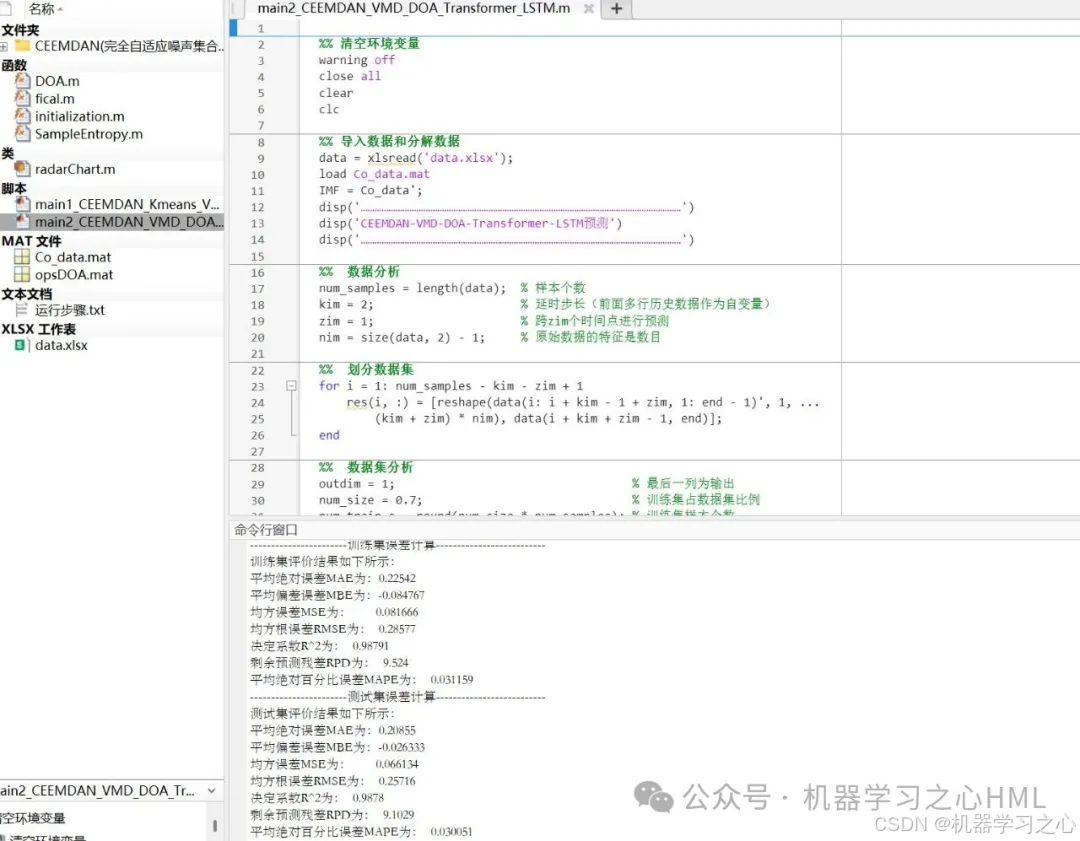Click the 文件夹 group header
Screen dimensions: 1080x841
tap(21, 30)
